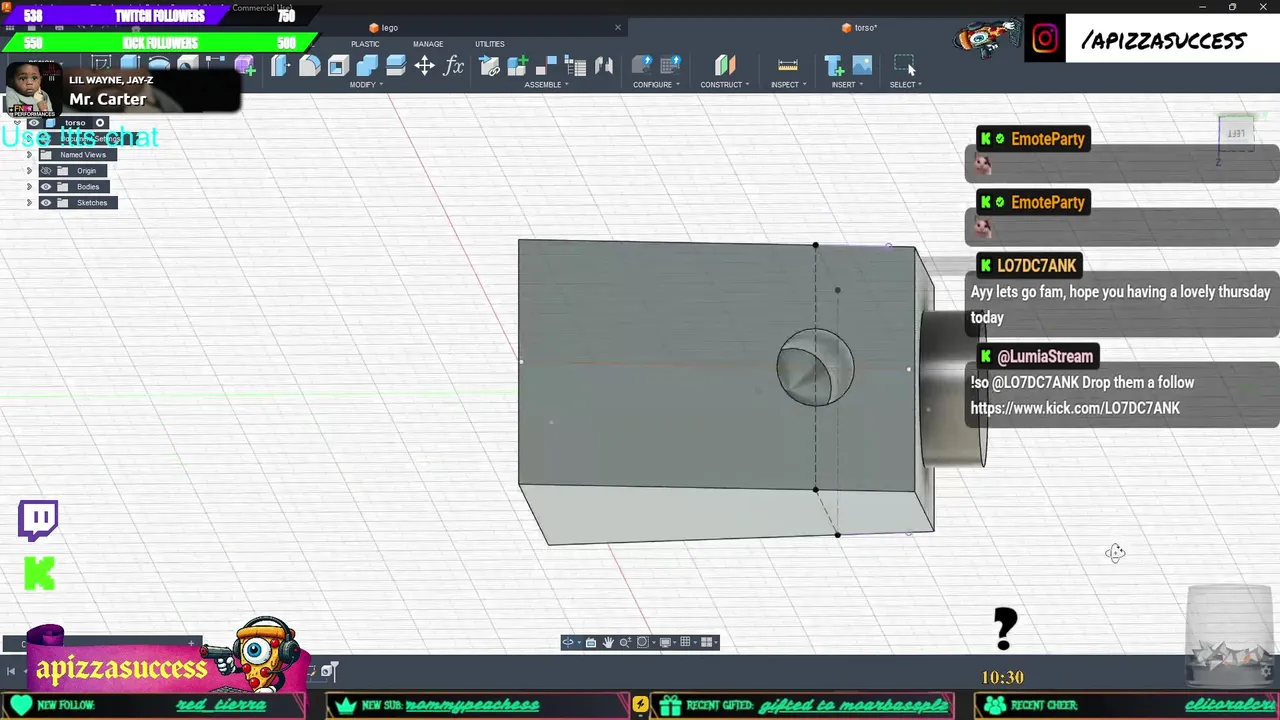The height and width of the screenshot is (720, 1280).
Task: Open Change Parameters fx tool
Action: 454,66
